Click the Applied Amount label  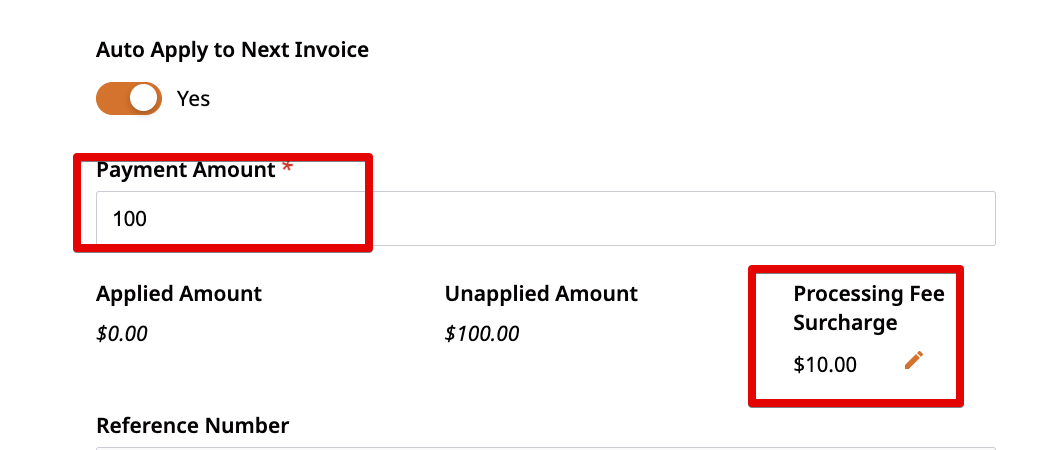point(179,293)
